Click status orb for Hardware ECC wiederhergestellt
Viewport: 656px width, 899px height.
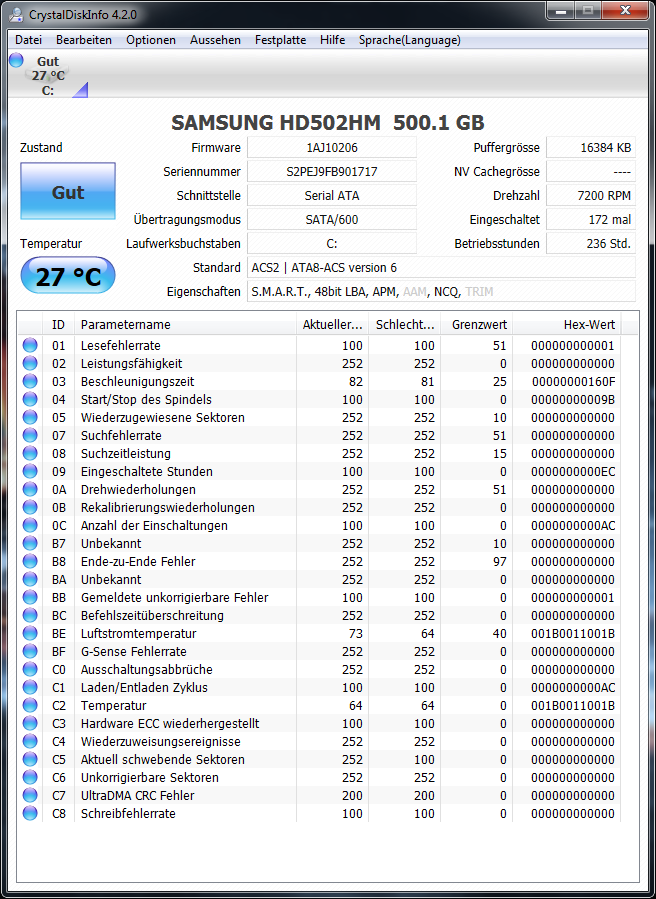(30, 724)
